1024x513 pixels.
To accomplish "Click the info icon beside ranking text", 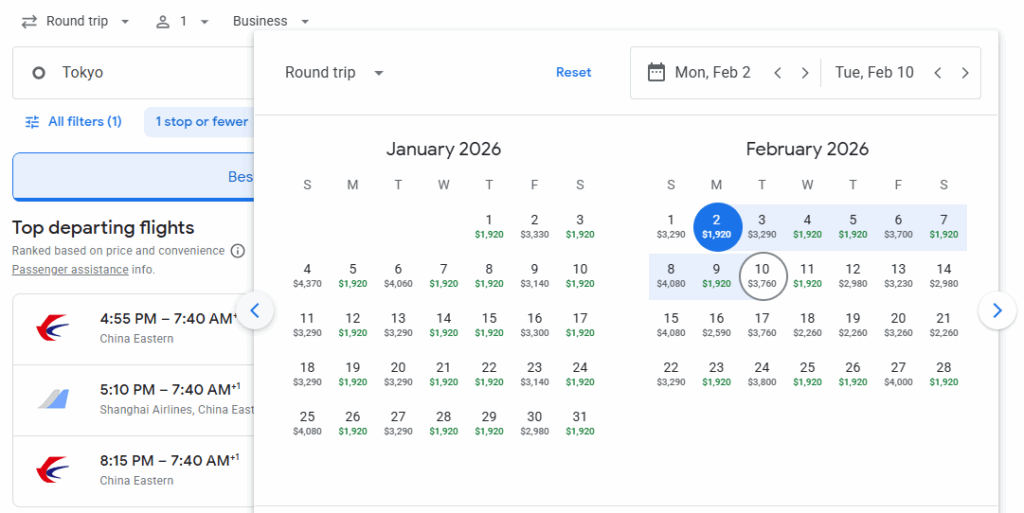I will (x=238, y=251).
